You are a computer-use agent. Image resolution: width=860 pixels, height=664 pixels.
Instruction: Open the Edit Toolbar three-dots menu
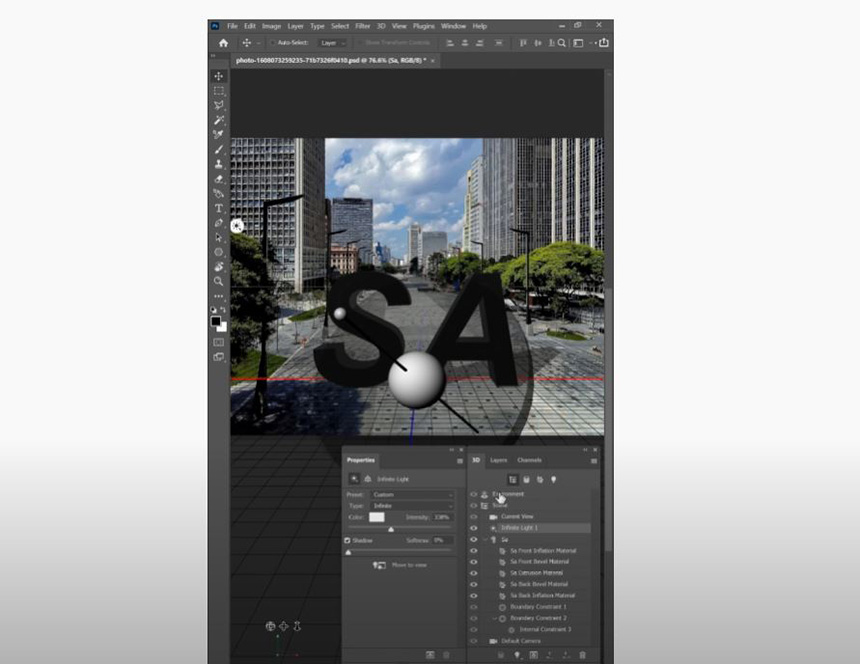(219, 296)
